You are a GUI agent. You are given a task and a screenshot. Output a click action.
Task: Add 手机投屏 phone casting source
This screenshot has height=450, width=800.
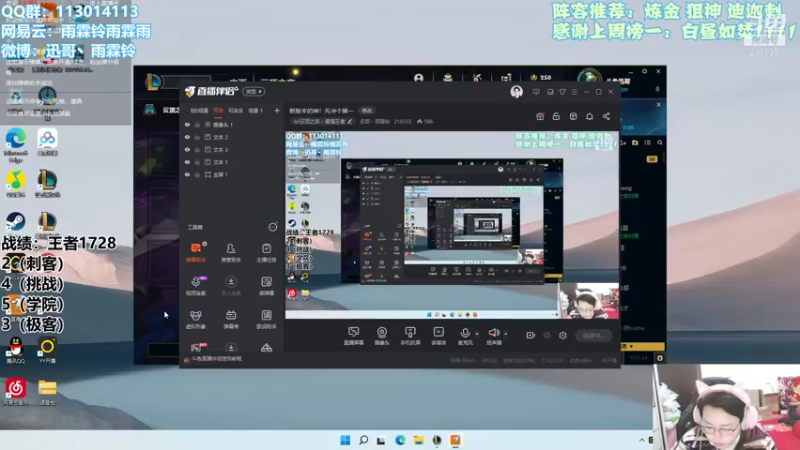410,336
